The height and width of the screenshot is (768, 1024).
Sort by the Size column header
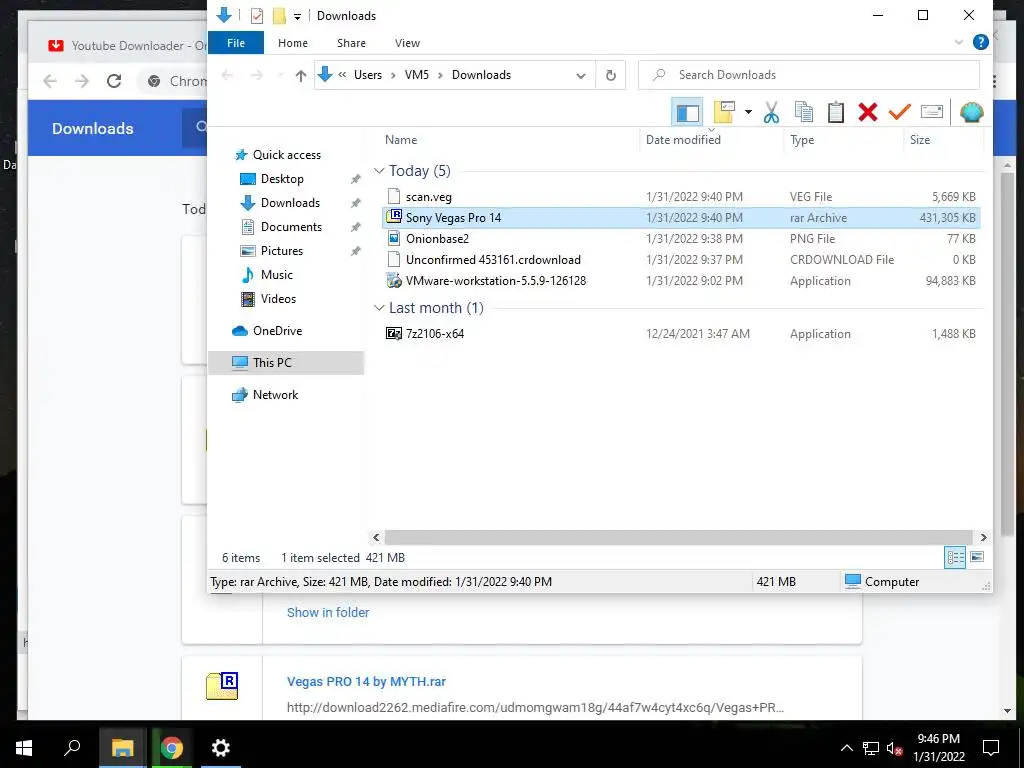pos(920,140)
